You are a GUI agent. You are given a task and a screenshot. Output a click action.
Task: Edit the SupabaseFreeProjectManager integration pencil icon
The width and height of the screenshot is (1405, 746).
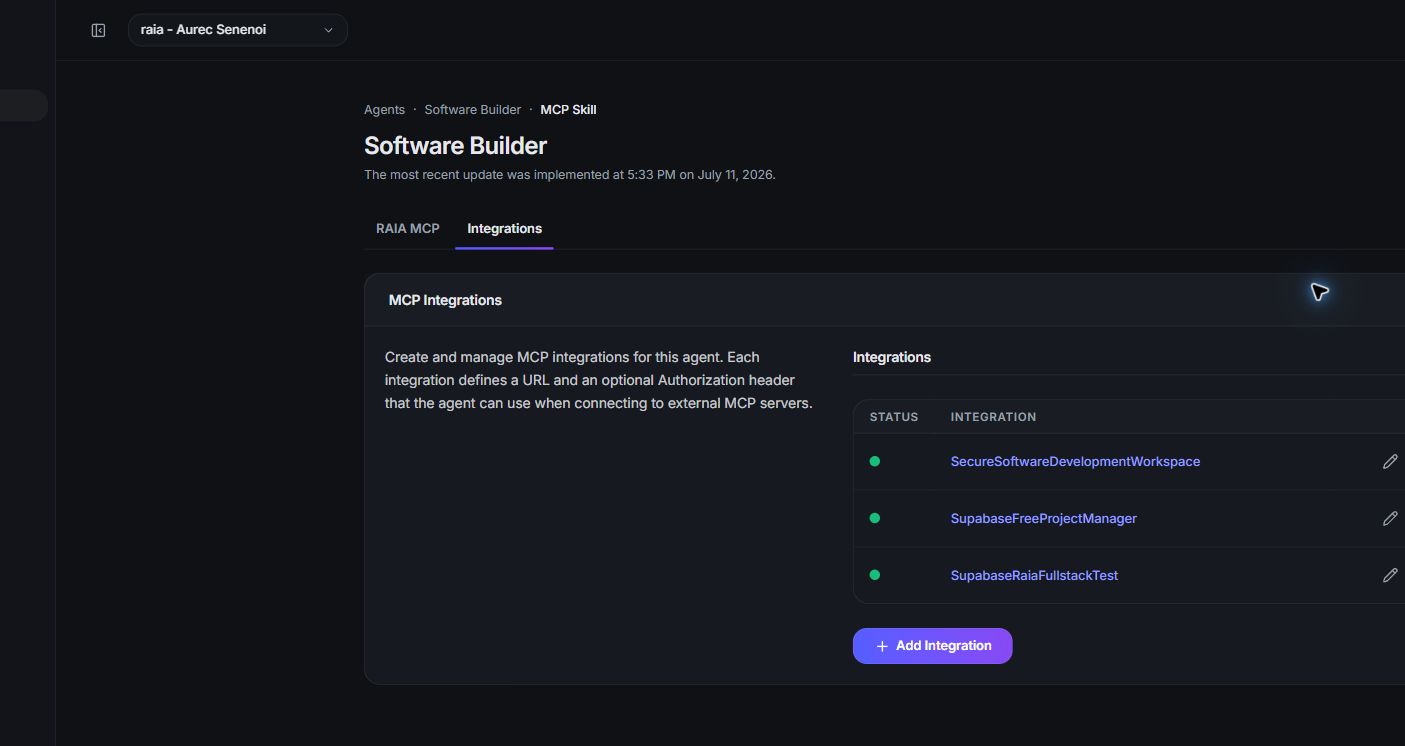tap(1390, 518)
